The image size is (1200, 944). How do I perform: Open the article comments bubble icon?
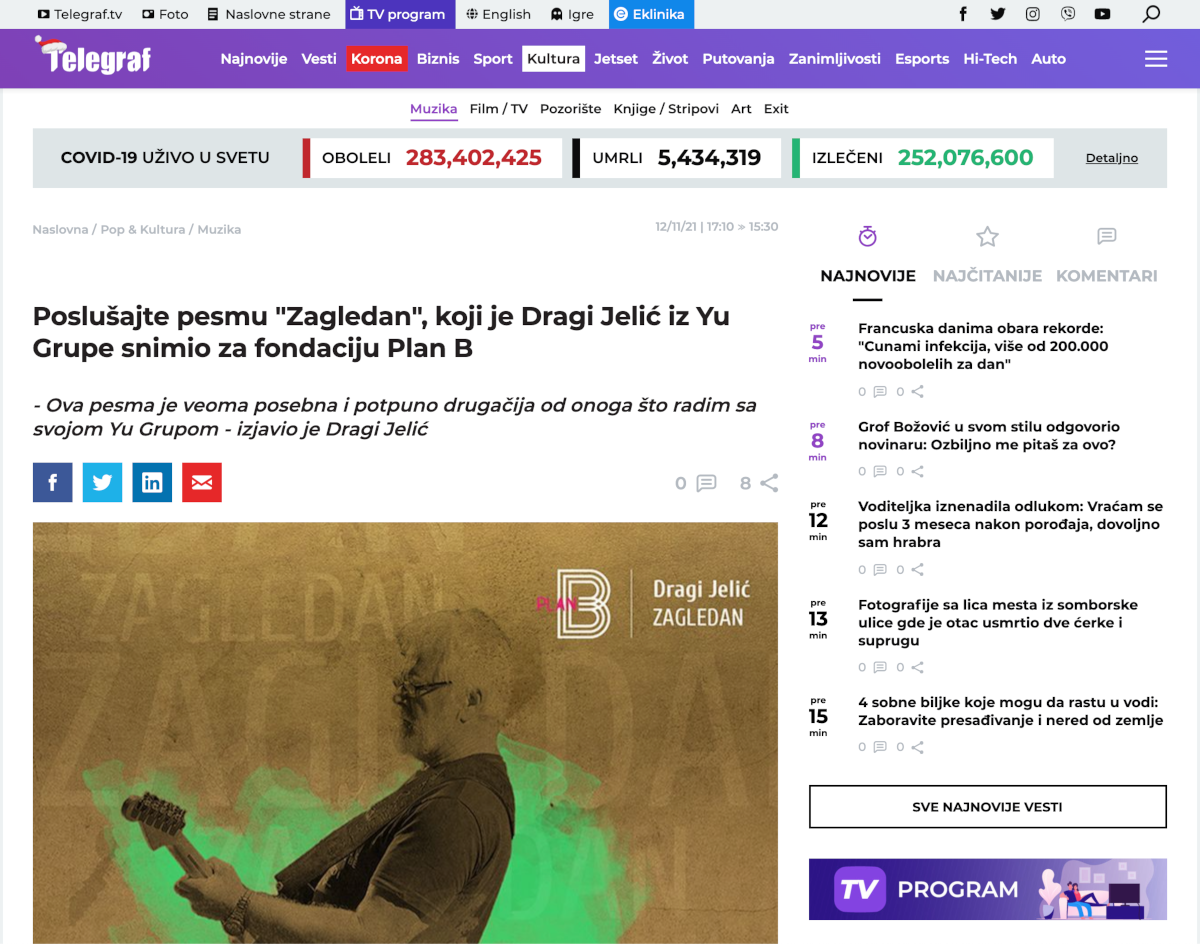coord(706,483)
